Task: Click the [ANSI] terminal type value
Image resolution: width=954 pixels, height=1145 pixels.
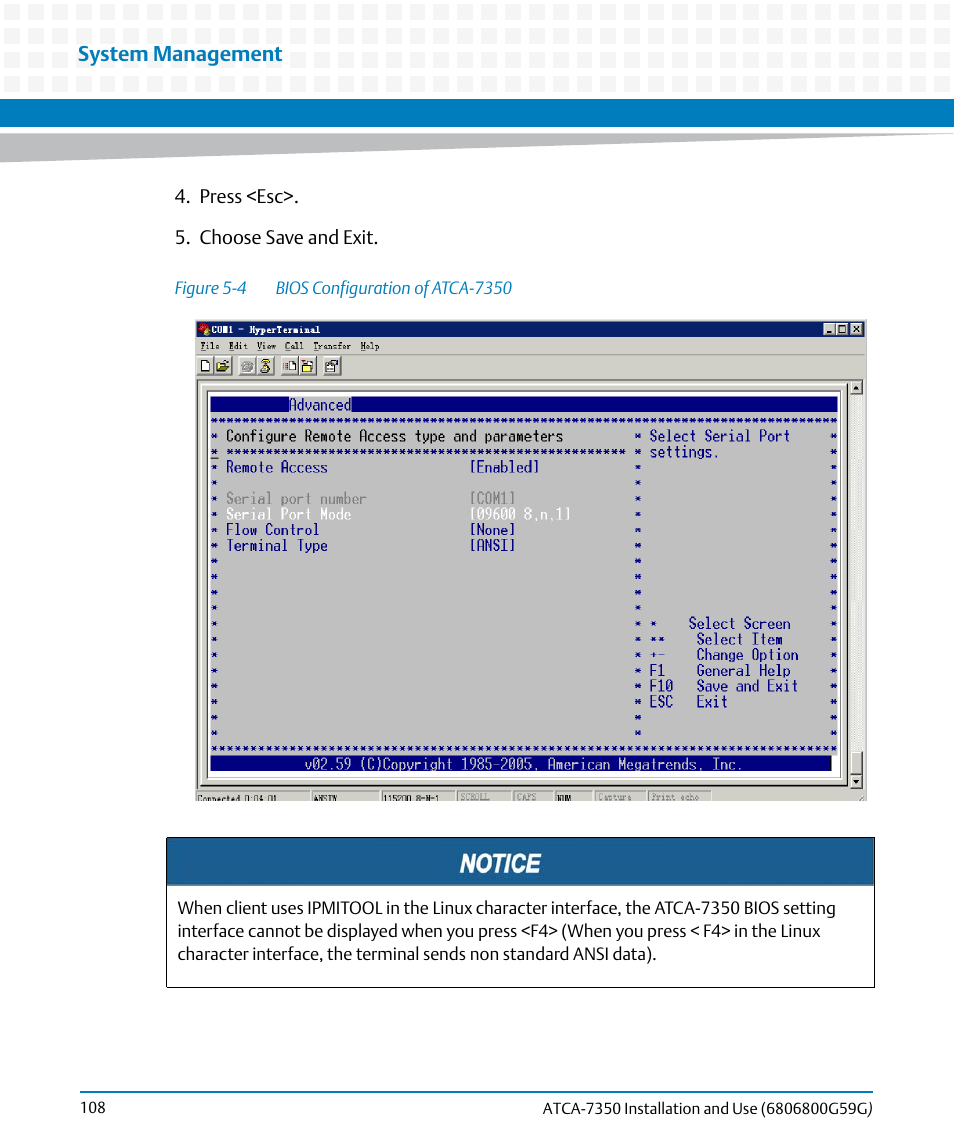Action: 492,545
